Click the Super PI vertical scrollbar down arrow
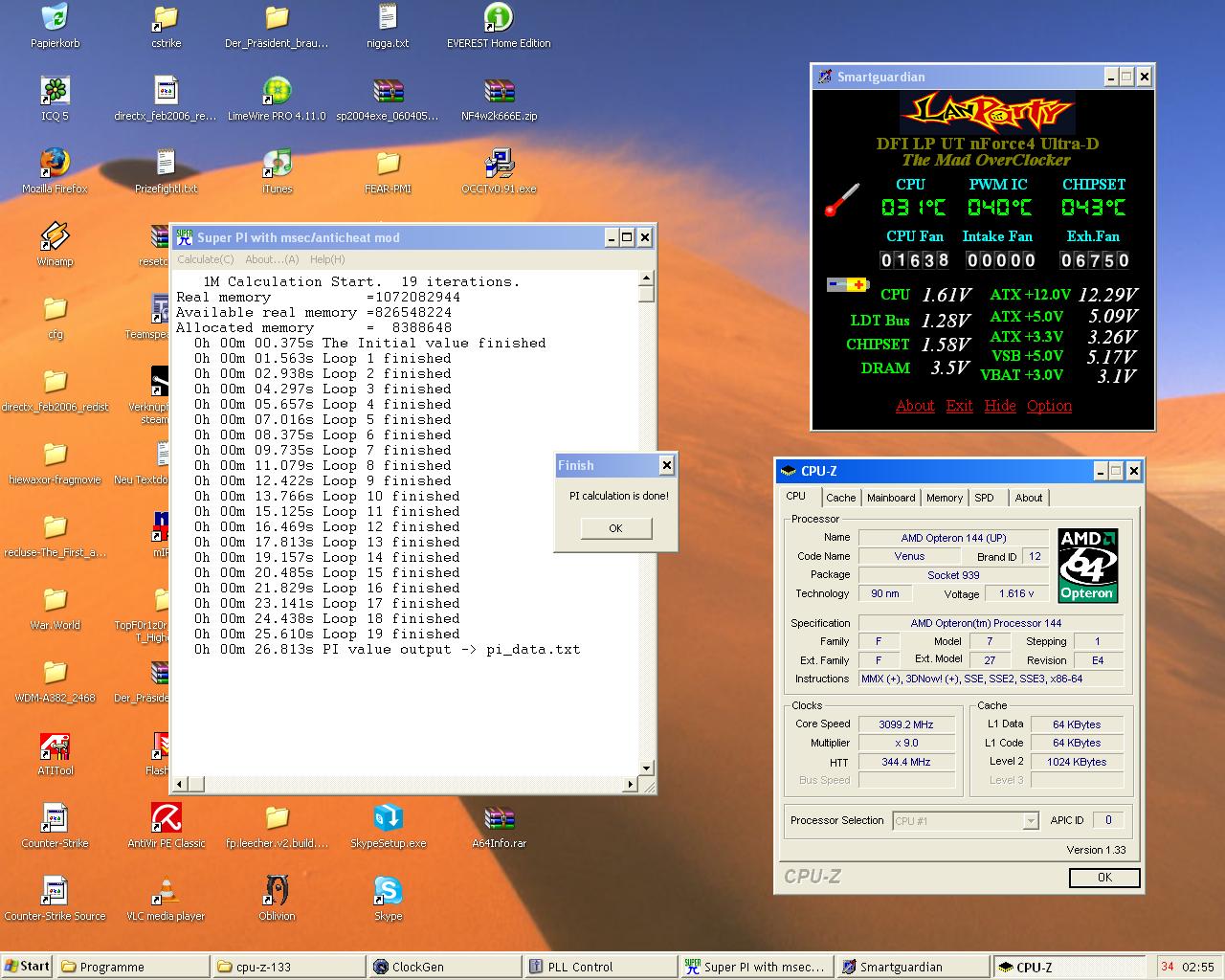 (x=646, y=768)
